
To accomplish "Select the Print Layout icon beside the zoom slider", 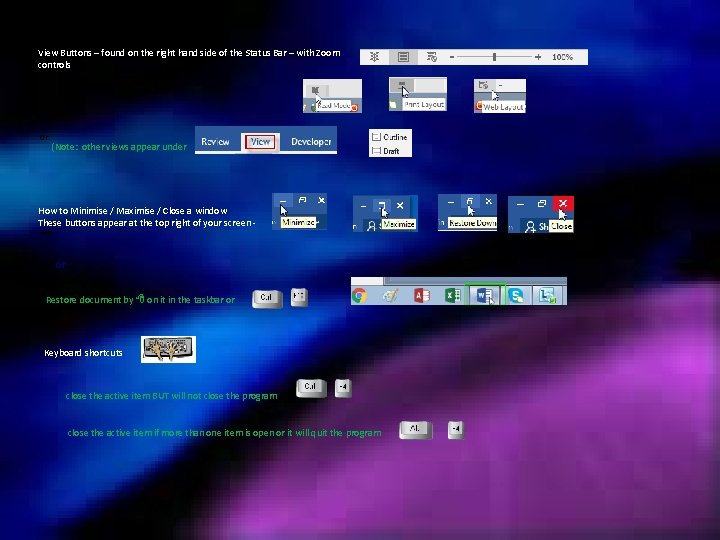I will point(403,57).
